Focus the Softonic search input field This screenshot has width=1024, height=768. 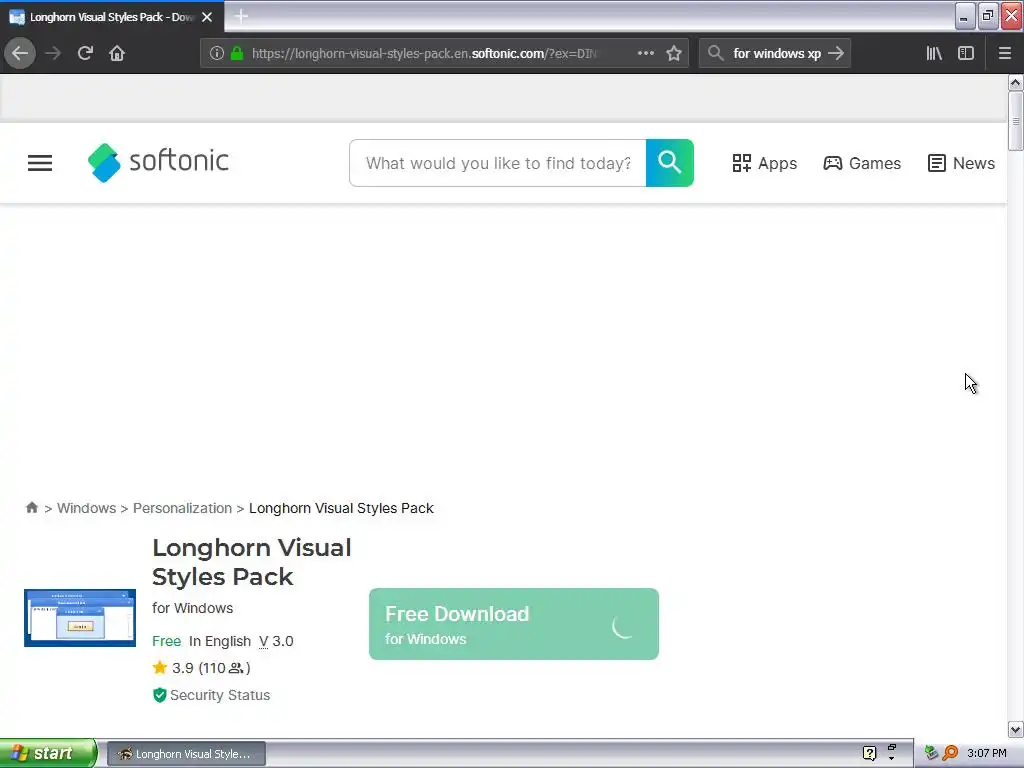498,163
